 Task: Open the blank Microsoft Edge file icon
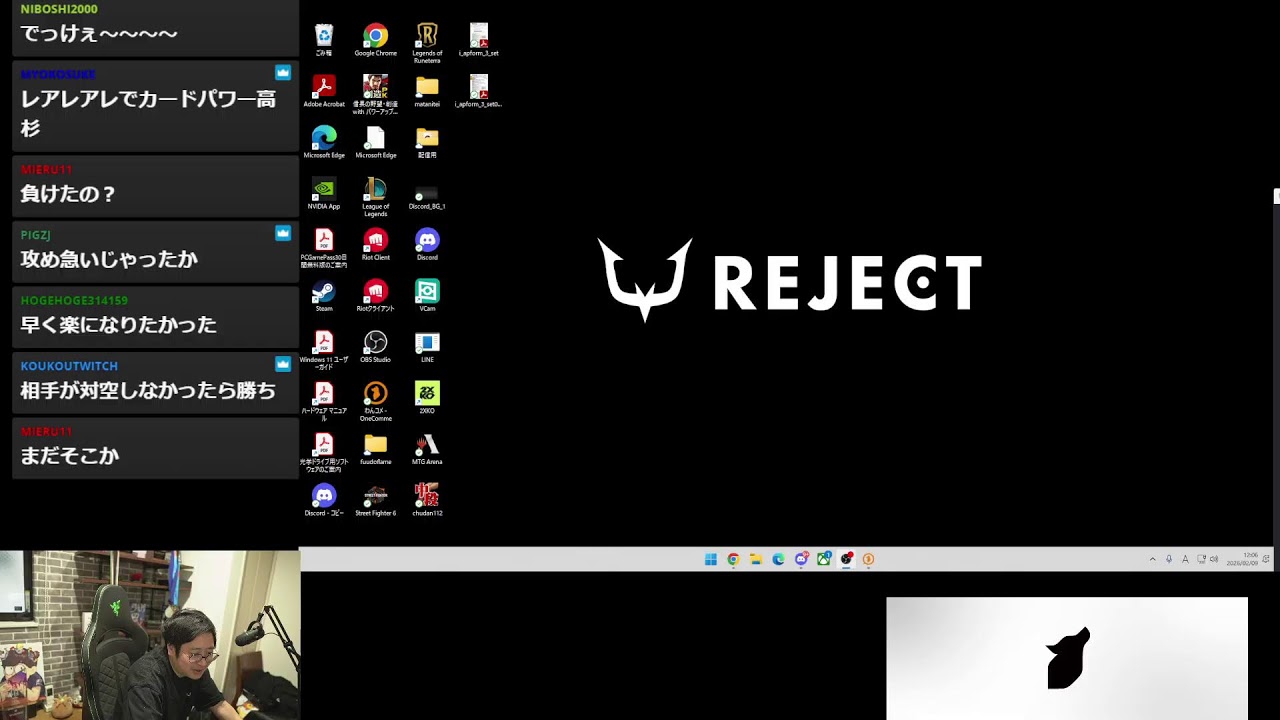point(375,142)
